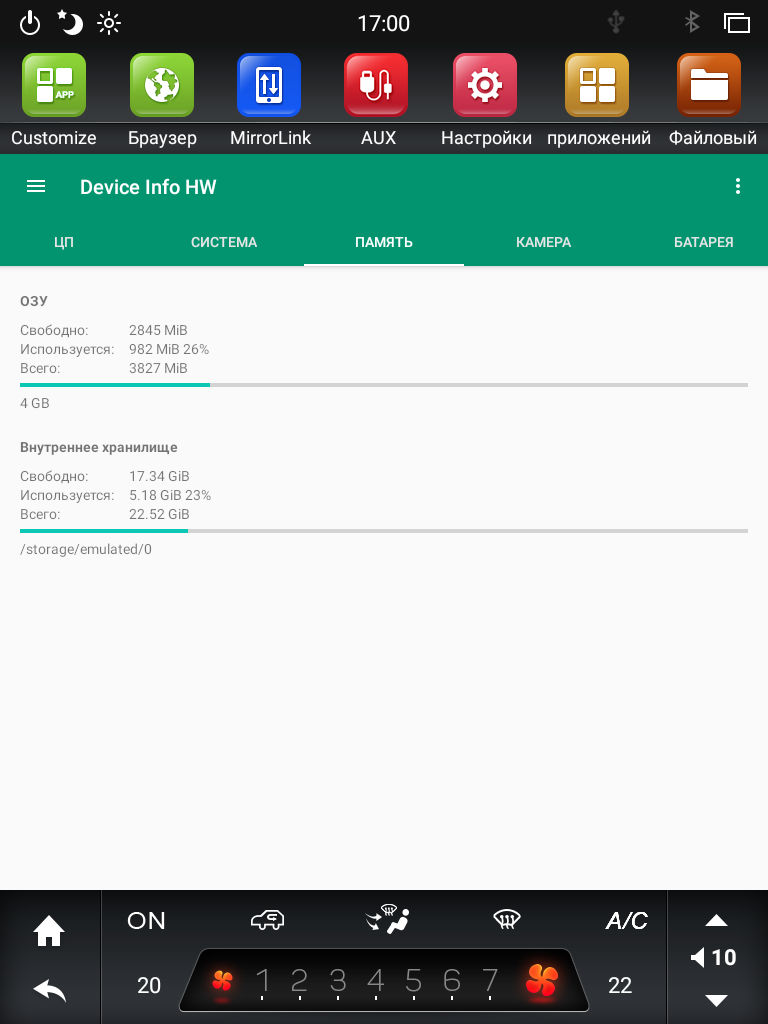Go to the home screen
This screenshot has height=1024, width=768.
point(49,931)
